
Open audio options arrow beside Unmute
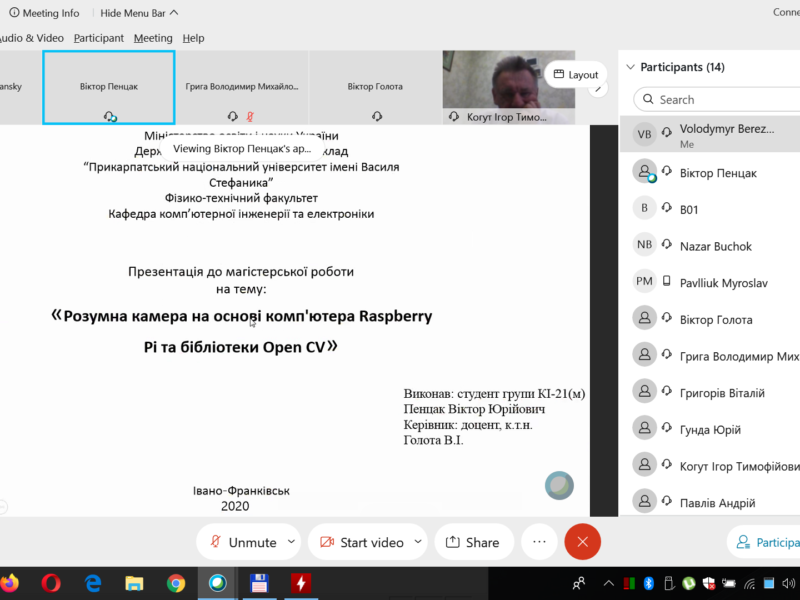pos(292,541)
